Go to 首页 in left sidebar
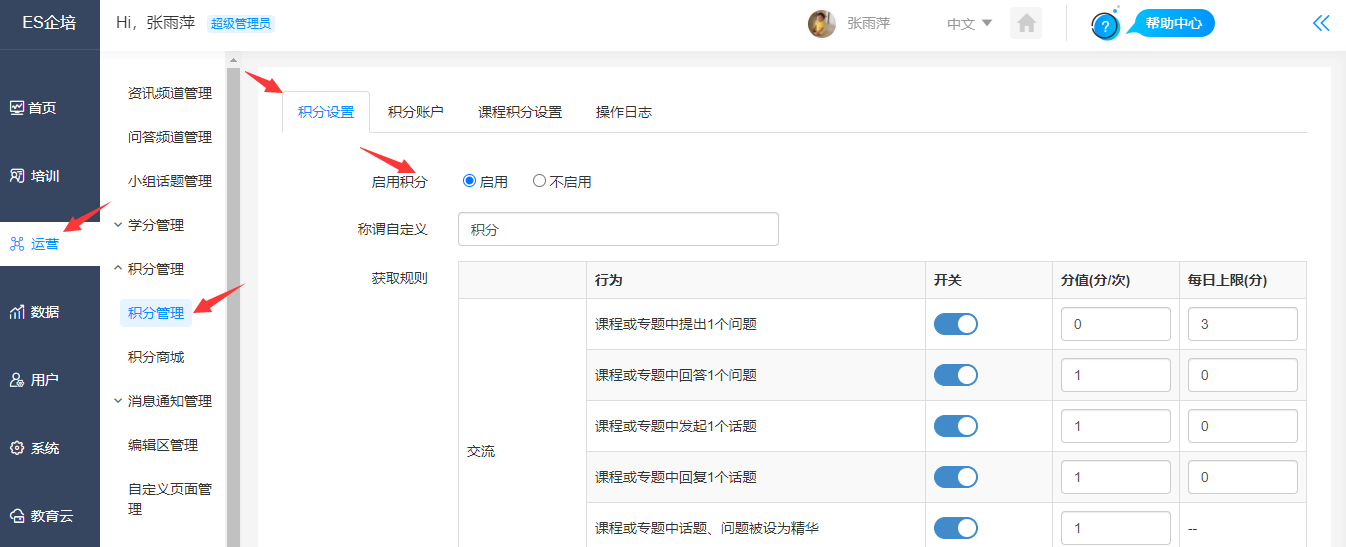1346x547 pixels. (x=34, y=108)
